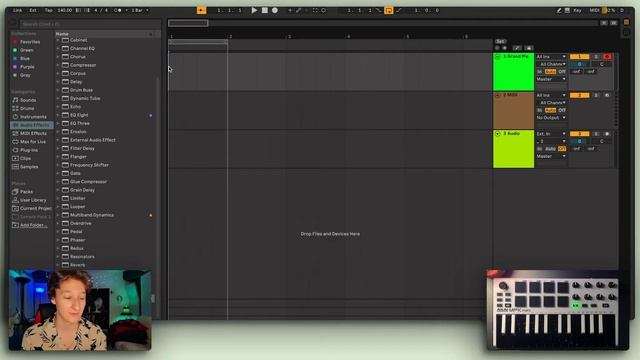This screenshot has height=360, width=640.
Task: Toggle the 3 Audio track activator
Action: pos(580,134)
